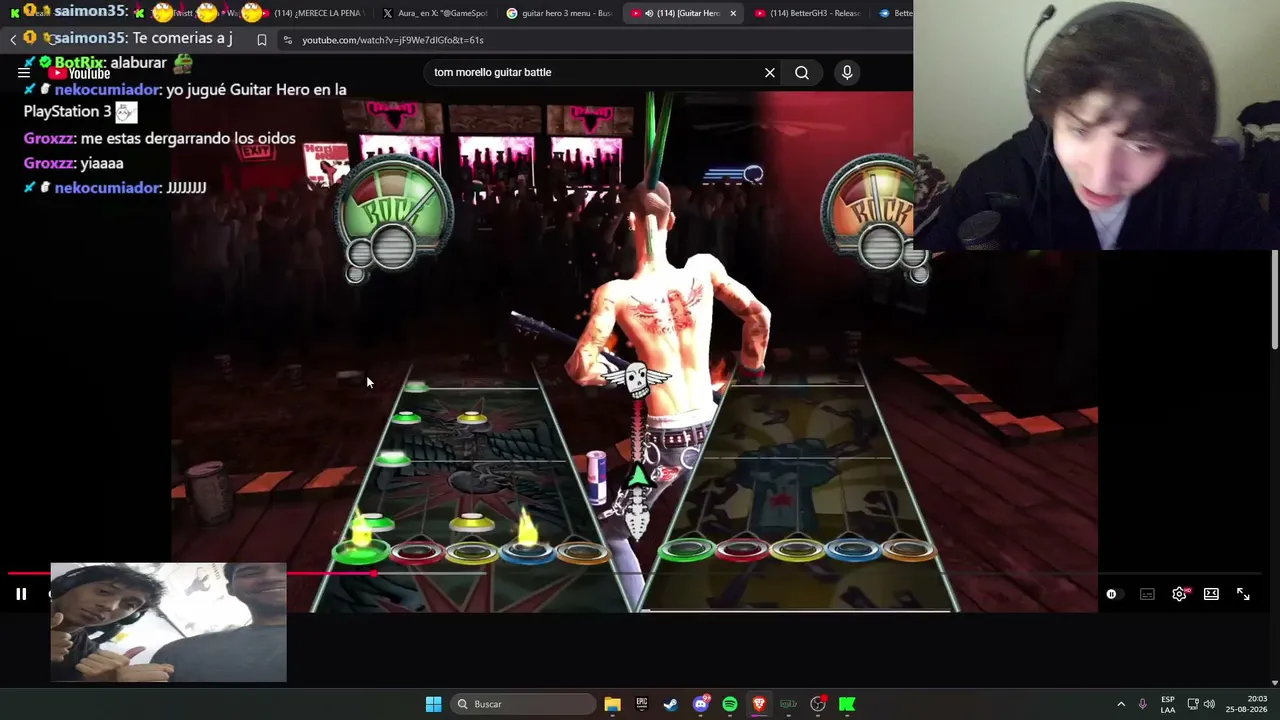The image size is (1280, 720).
Task: Toggle subtitles/closed captions button
Action: [x=1147, y=594]
